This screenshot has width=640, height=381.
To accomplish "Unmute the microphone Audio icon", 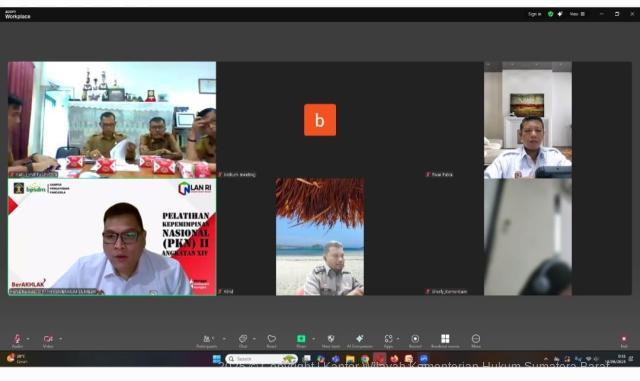I will point(17,339).
